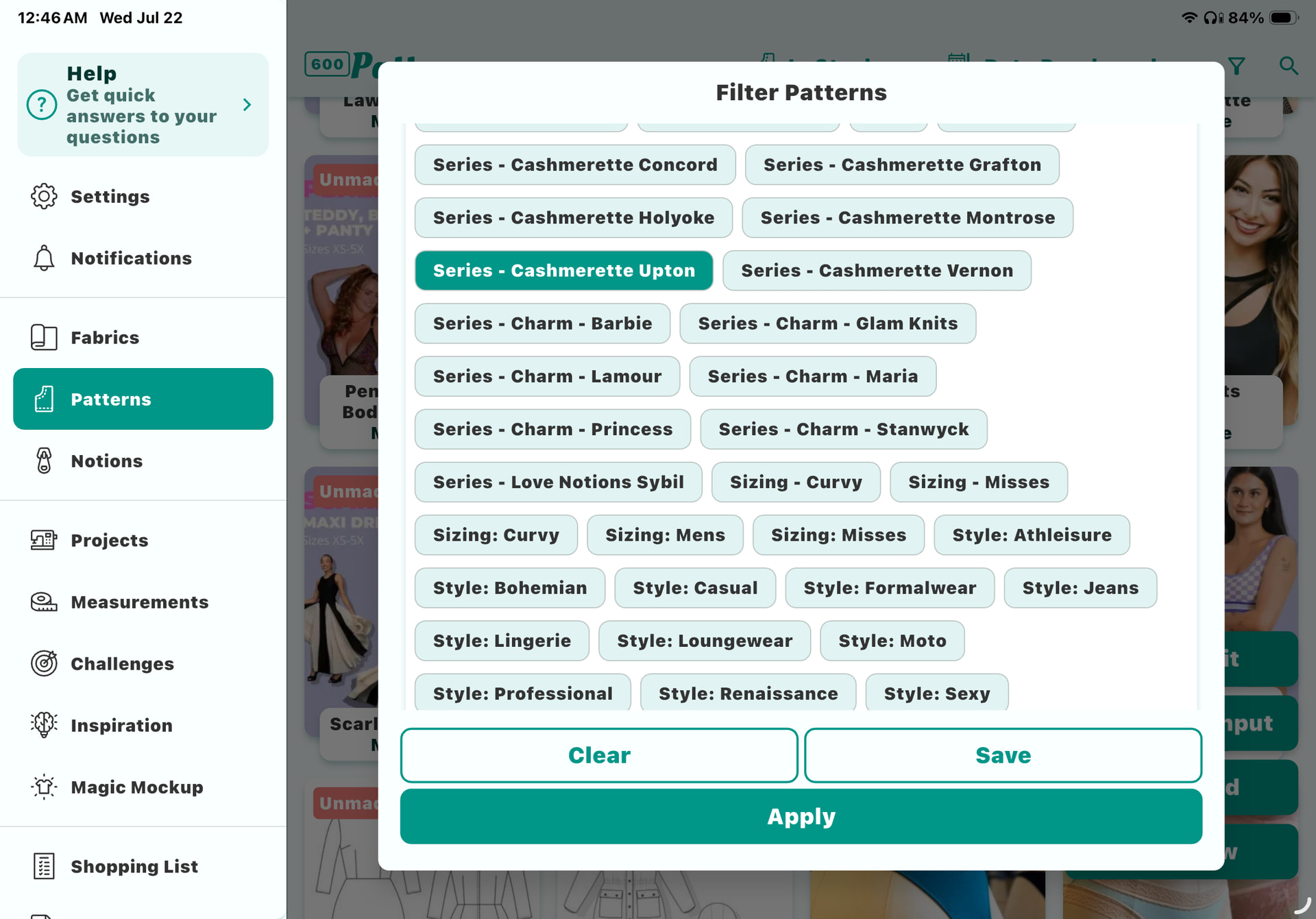The height and width of the screenshot is (919, 1316).
Task: Filter by Style: Loungewear
Action: pyautogui.click(x=705, y=641)
